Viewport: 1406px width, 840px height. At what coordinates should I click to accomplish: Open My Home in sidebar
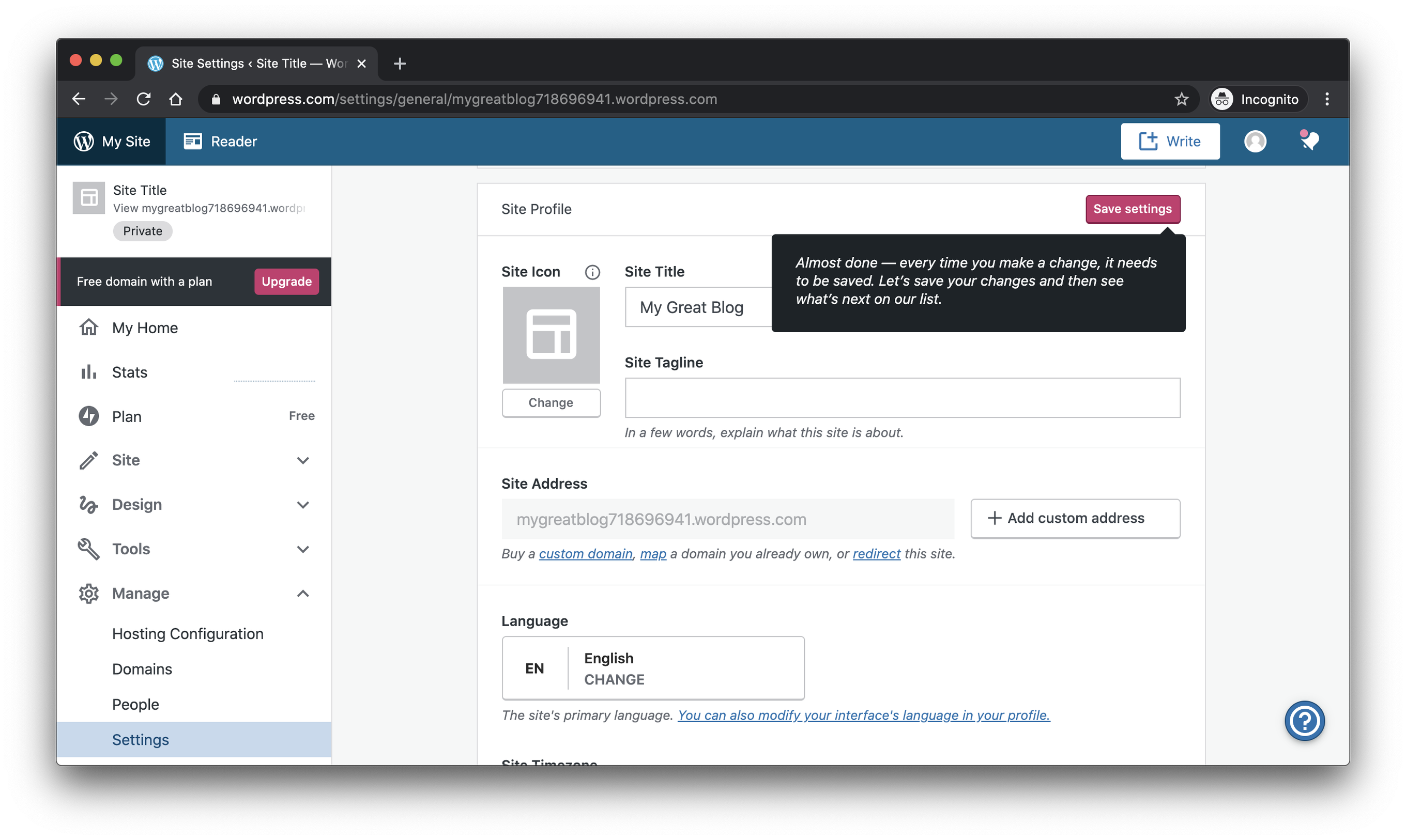(x=194, y=328)
